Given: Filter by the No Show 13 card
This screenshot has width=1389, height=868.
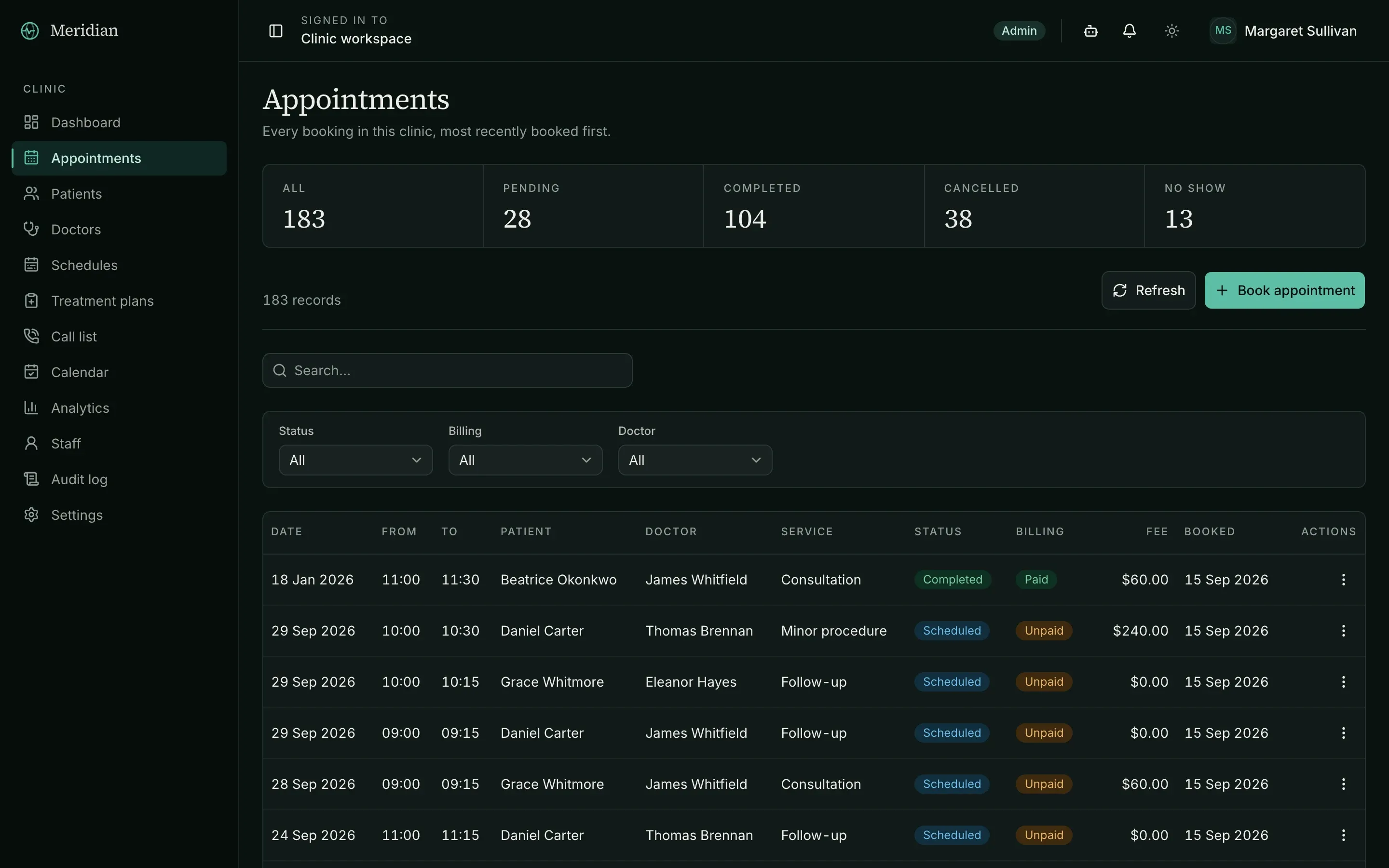Looking at the screenshot, I should click(x=1255, y=206).
